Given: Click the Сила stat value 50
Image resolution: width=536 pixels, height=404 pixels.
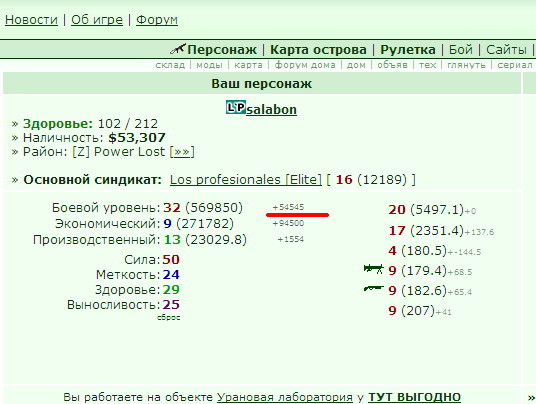Looking at the screenshot, I should [171, 260].
